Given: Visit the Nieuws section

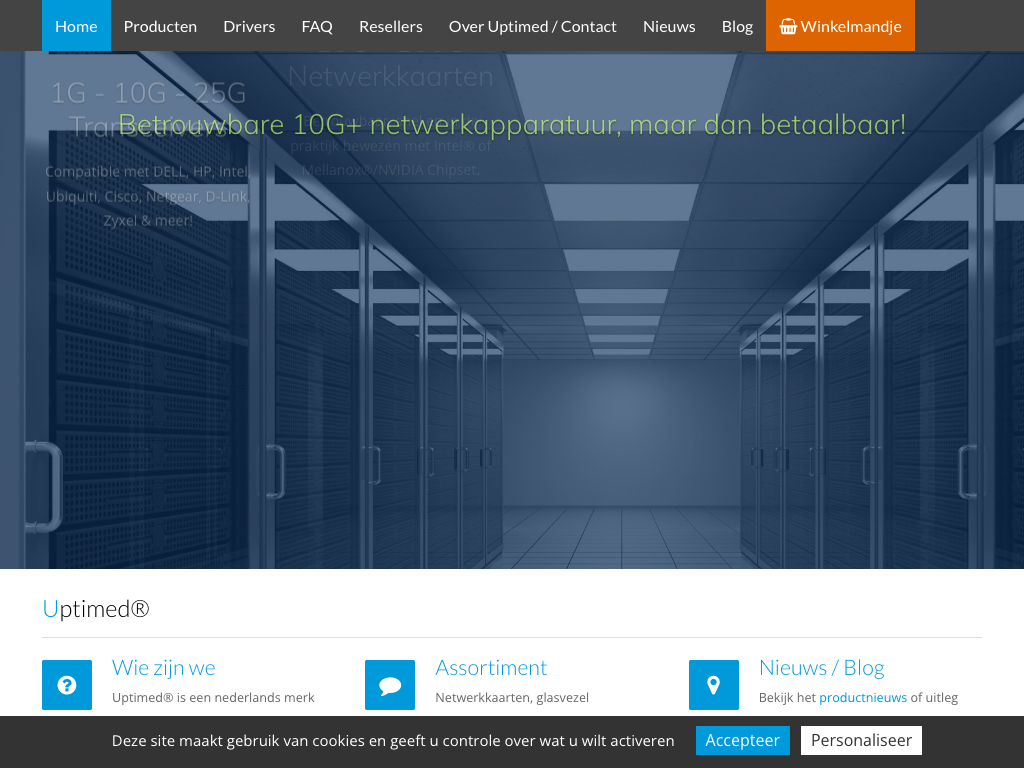Looking at the screenshot, I should pos(669,25).
